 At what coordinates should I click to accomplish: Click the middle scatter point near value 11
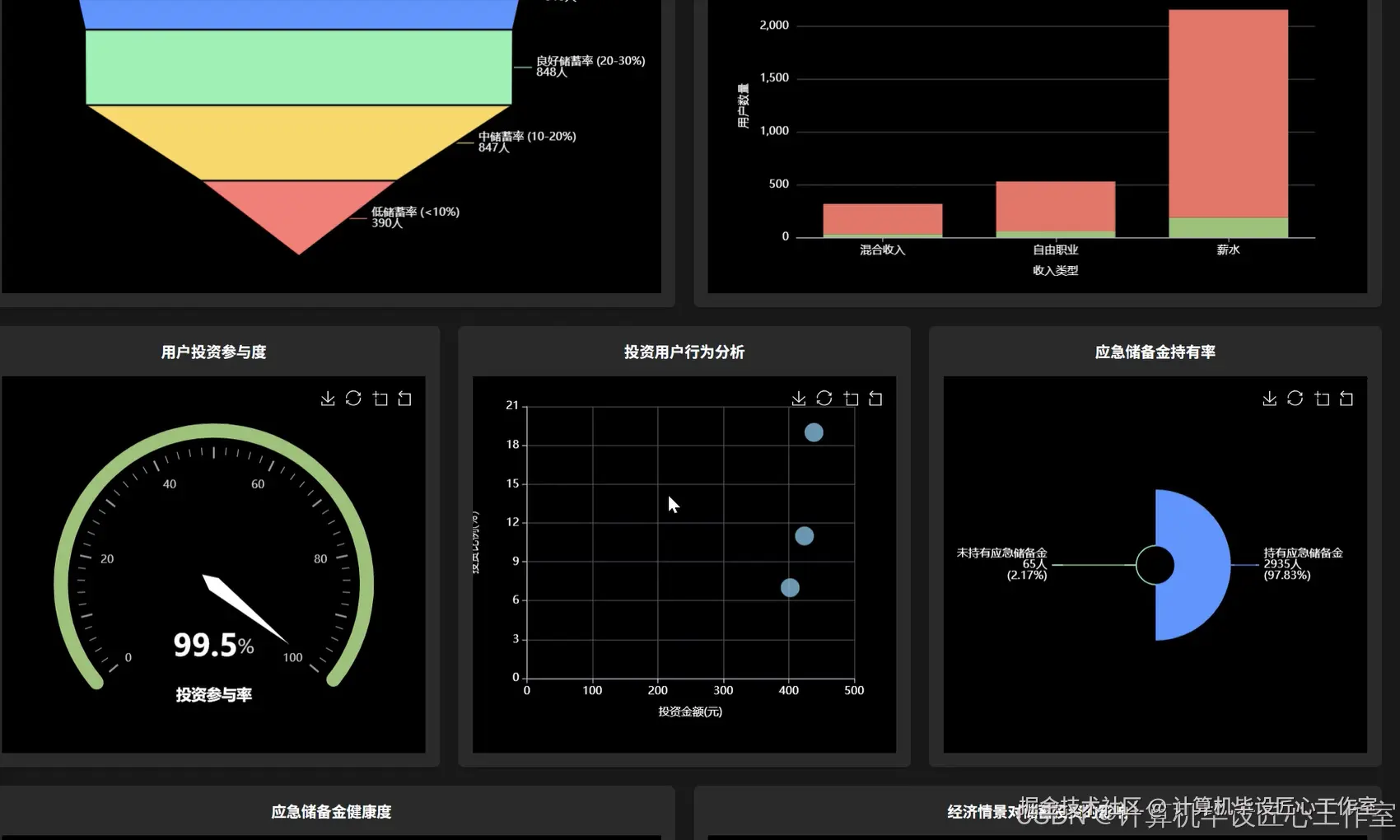[x=805, y=536]
